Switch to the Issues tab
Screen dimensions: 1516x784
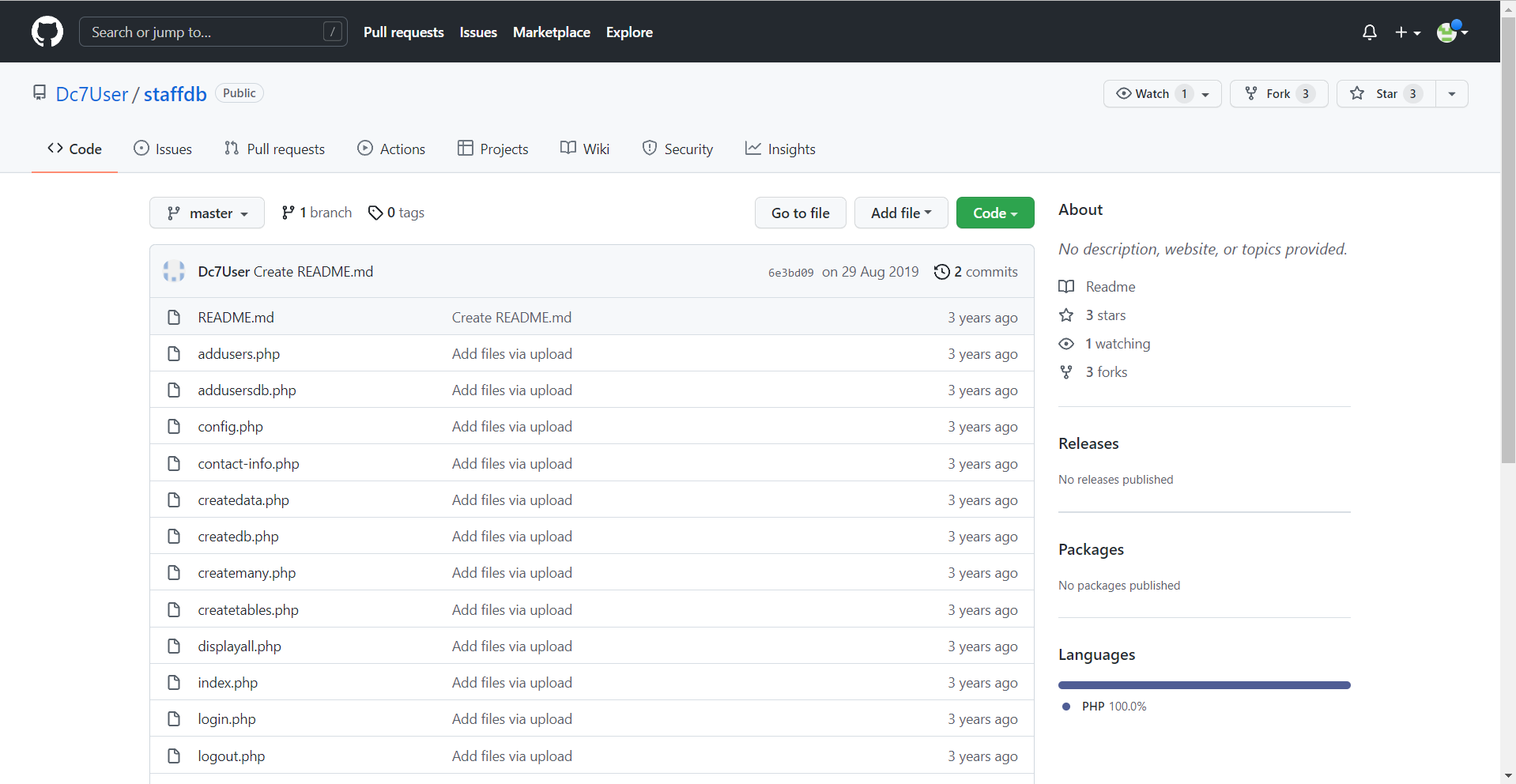click(163, 149)
